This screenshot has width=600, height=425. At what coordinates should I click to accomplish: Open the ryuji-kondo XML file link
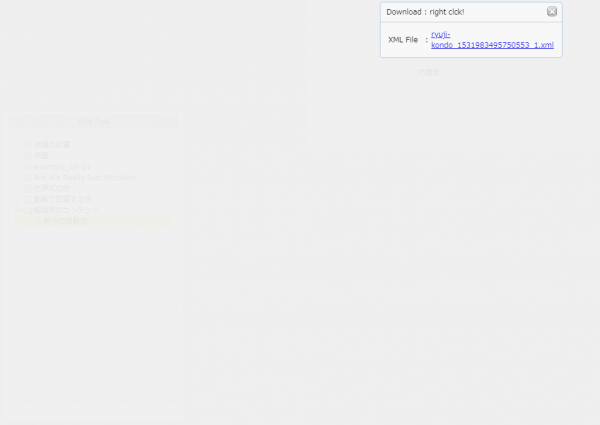[491, 40]
